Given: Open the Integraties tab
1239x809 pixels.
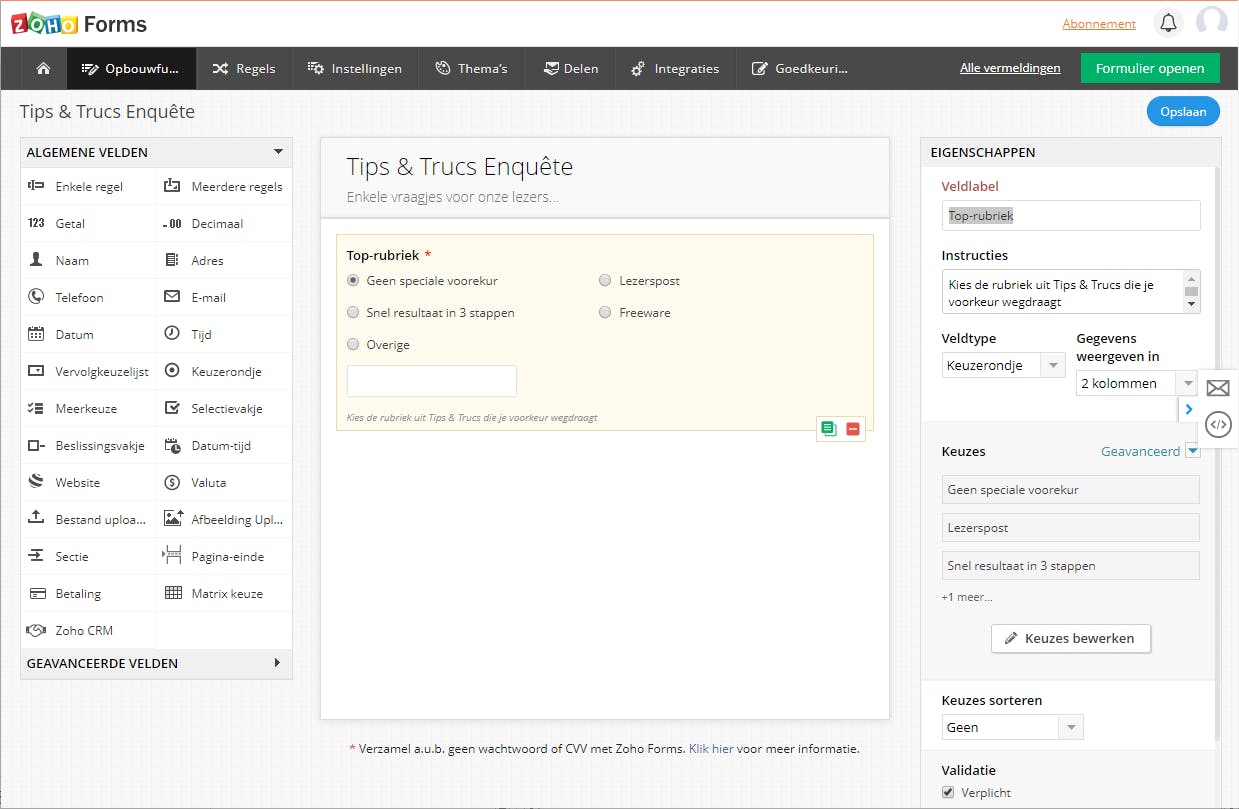Looking at the screenshot, I should [675, 68].
